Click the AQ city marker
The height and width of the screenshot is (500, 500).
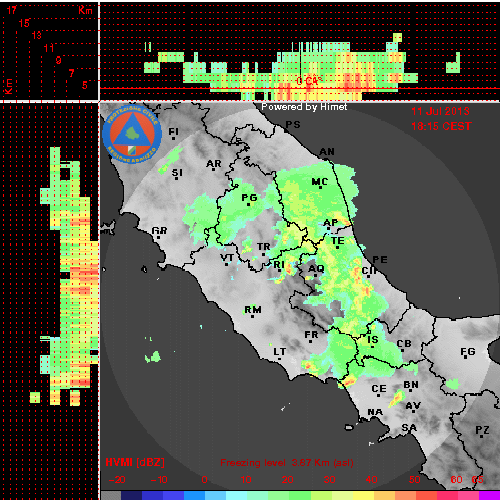316,275
